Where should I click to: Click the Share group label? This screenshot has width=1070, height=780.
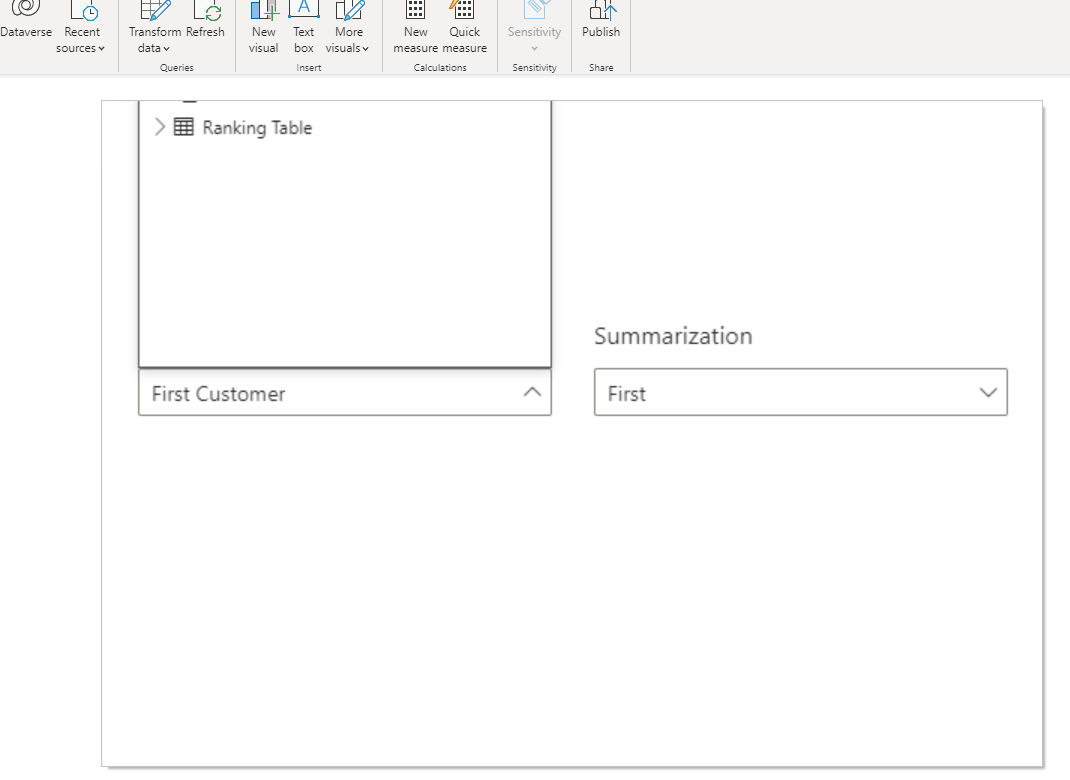tap(601, 68)
